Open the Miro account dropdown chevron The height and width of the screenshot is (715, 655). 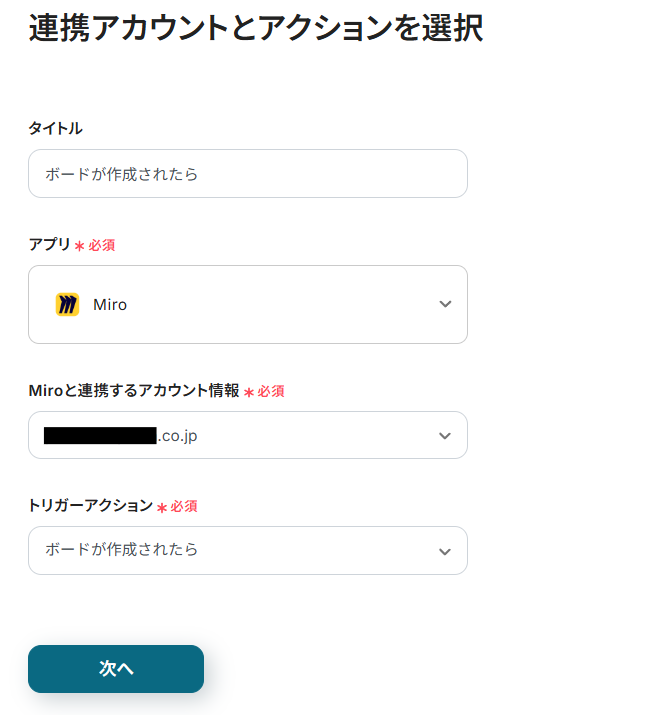click(445, 436)
